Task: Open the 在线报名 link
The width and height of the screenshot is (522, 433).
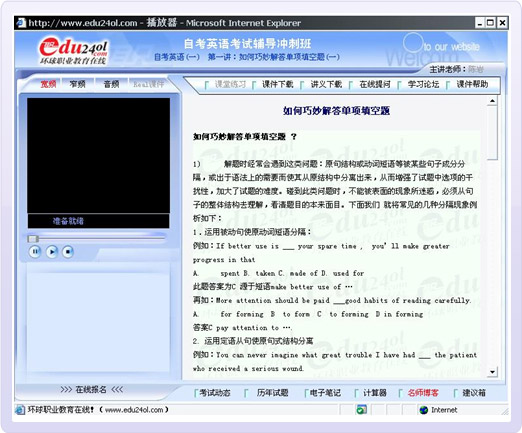Action: 91,389
